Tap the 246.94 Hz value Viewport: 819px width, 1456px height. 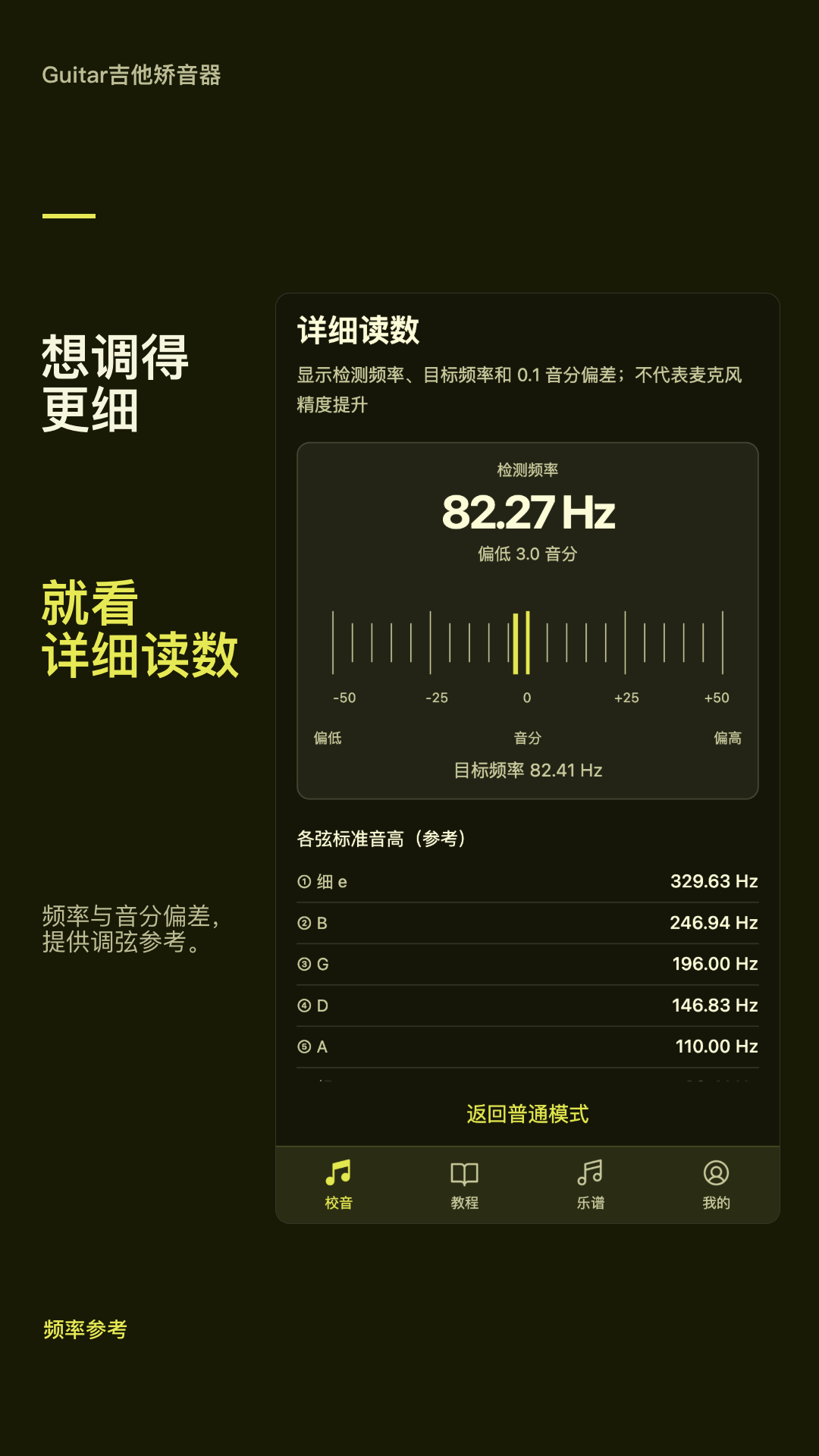(x=714, y=923)
